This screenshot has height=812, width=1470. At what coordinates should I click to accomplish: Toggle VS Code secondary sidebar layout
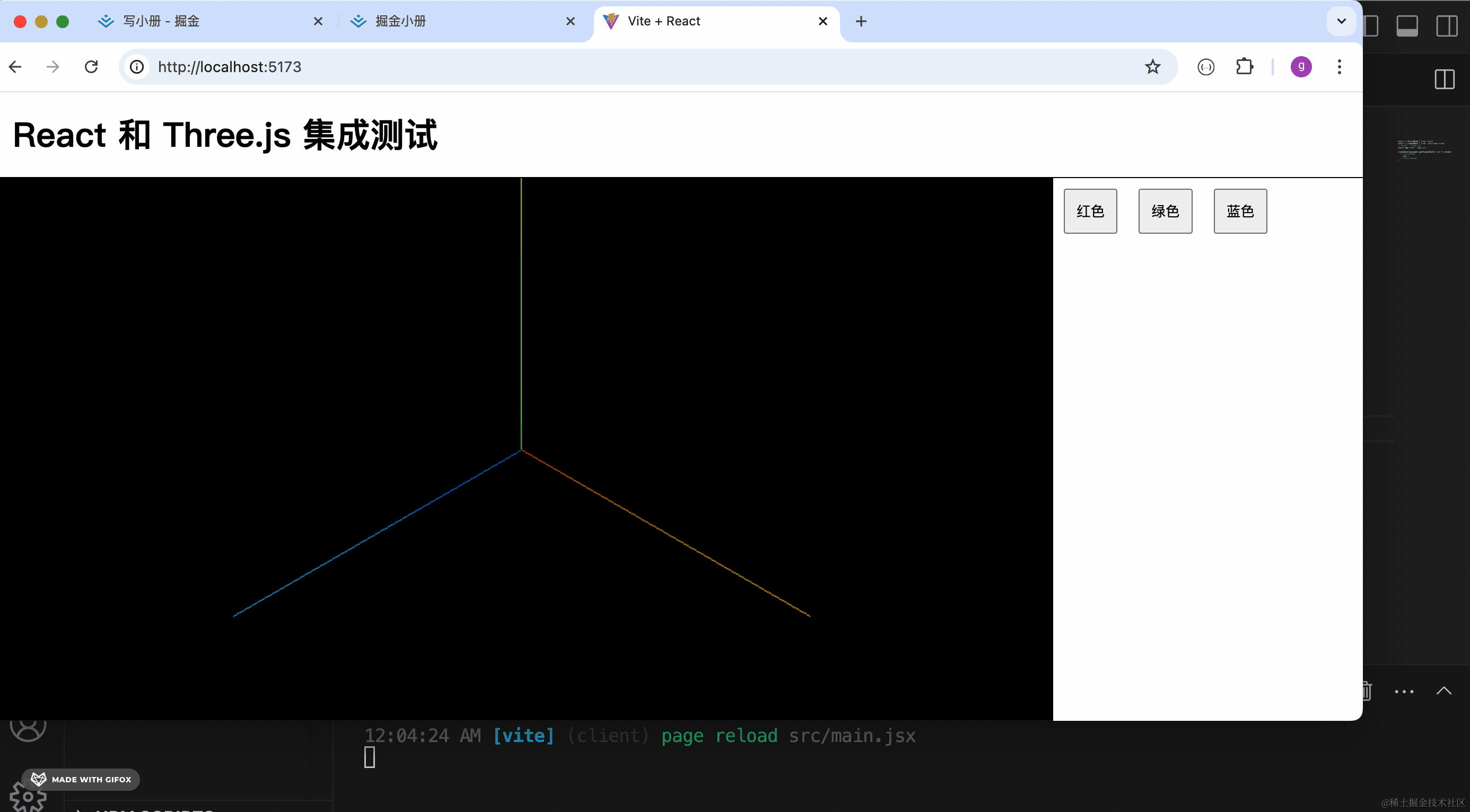[1447, 25]
